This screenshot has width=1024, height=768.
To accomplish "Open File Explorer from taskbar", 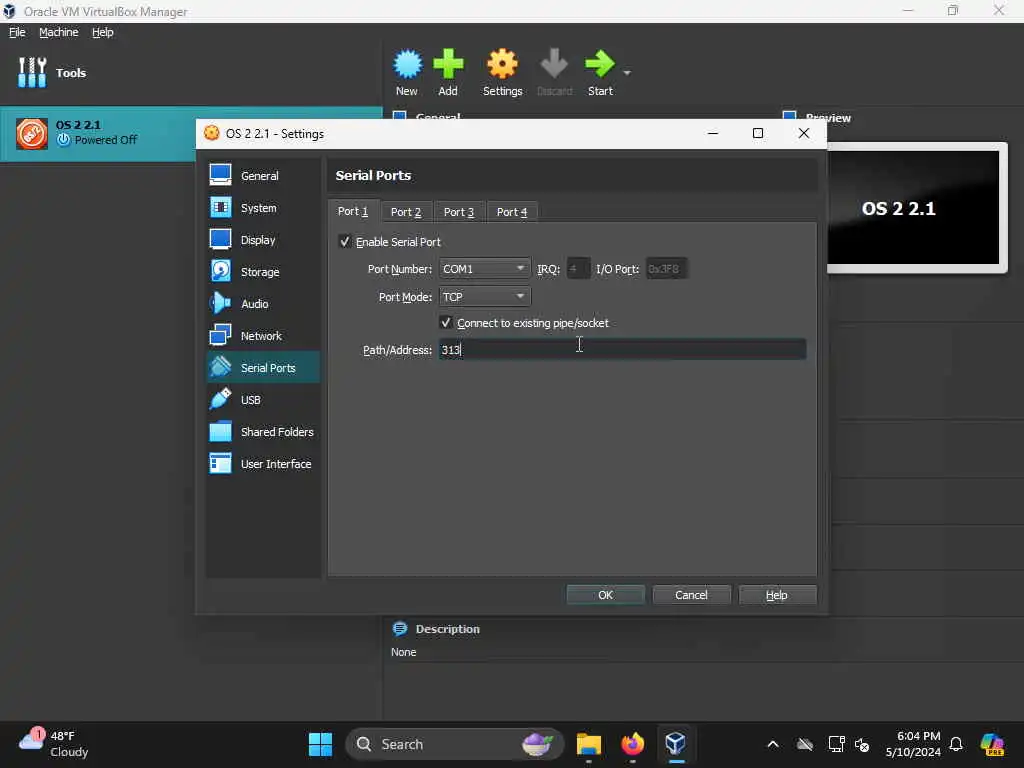I will pyautogui.click(x=588, y=744).
